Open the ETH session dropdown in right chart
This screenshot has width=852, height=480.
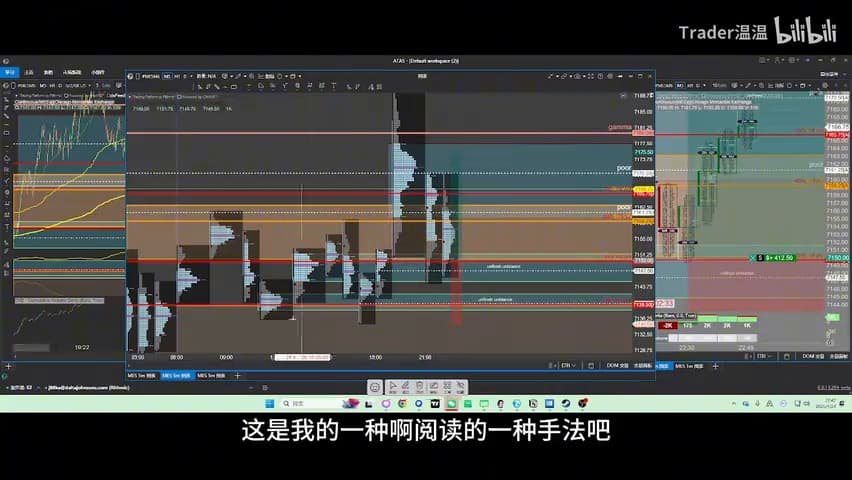pyautogui.click(x=764, y=356)
